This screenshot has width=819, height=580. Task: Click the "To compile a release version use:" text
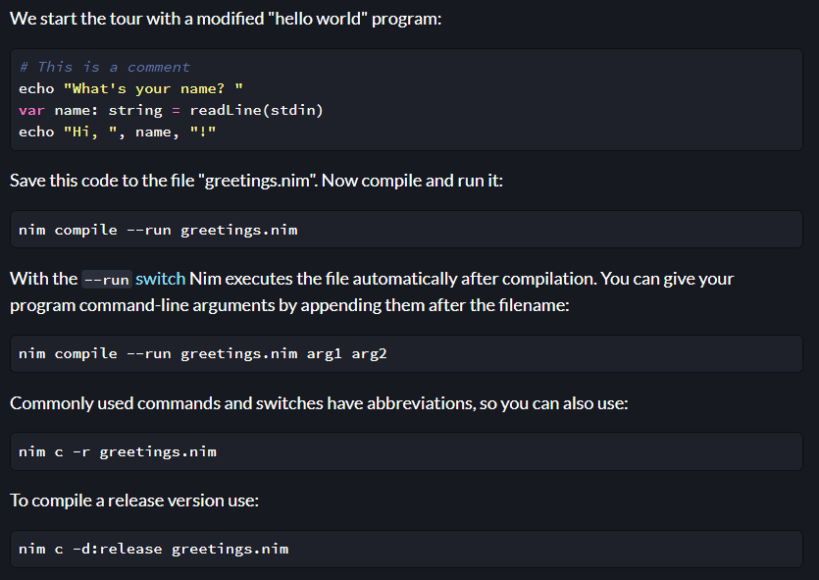tap(134, 500)
